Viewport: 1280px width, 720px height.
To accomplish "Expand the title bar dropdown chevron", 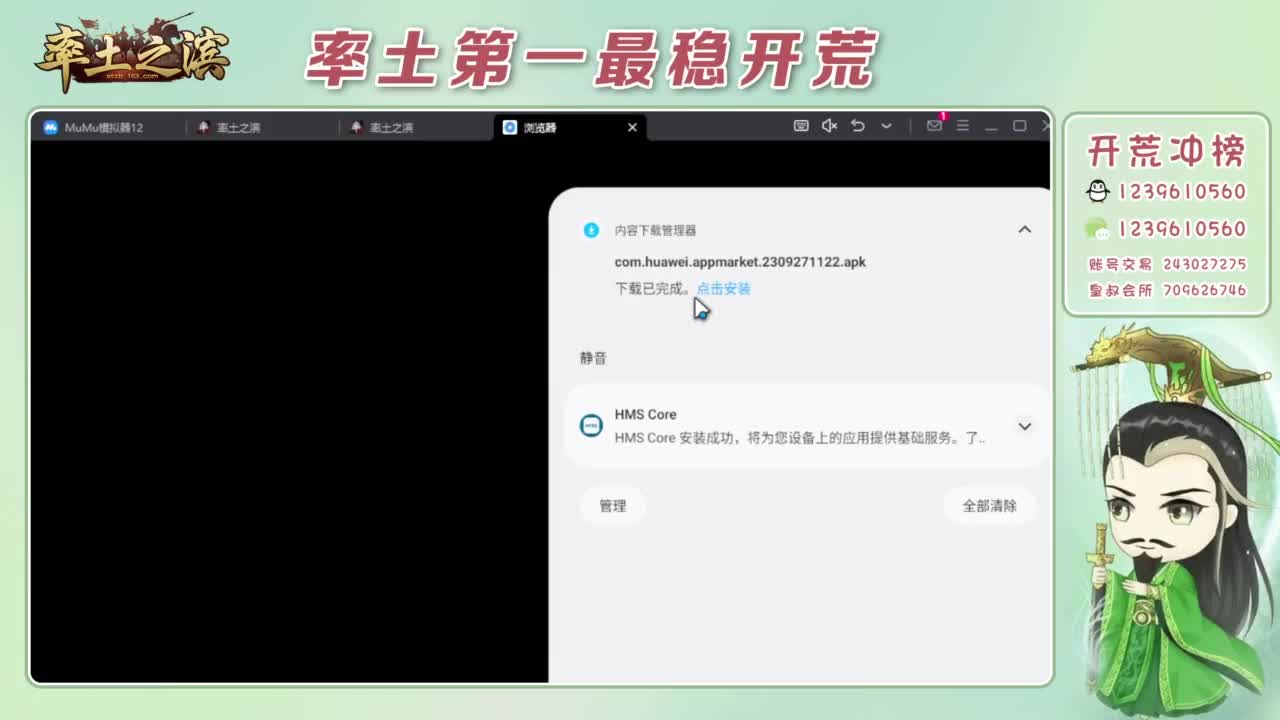I will pos(886,126).
